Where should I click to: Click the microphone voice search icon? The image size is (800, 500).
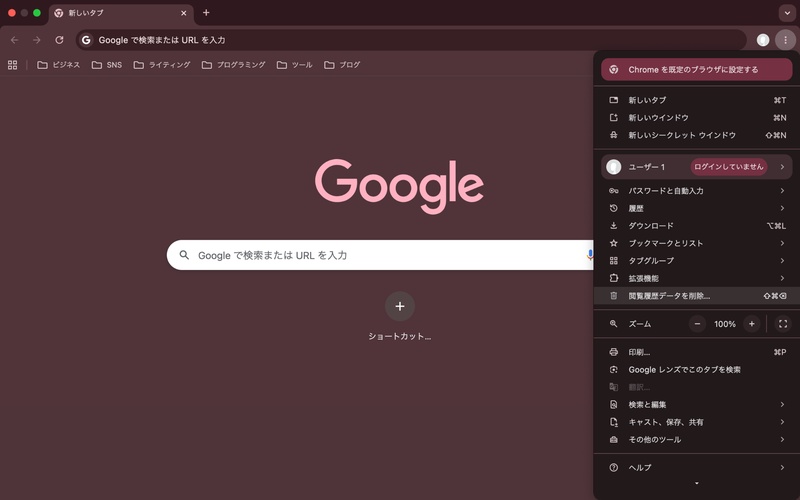pos(590,255)
